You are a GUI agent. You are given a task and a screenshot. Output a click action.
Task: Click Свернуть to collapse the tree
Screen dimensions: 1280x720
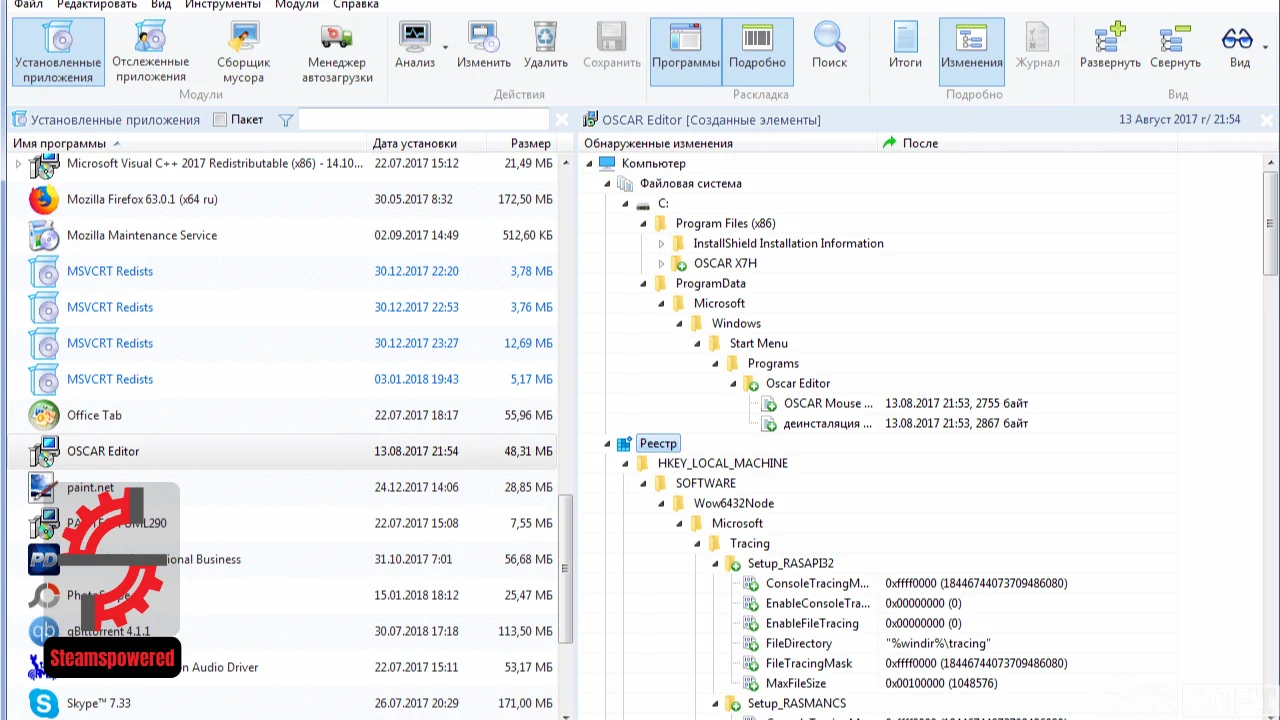(1175, 46)
